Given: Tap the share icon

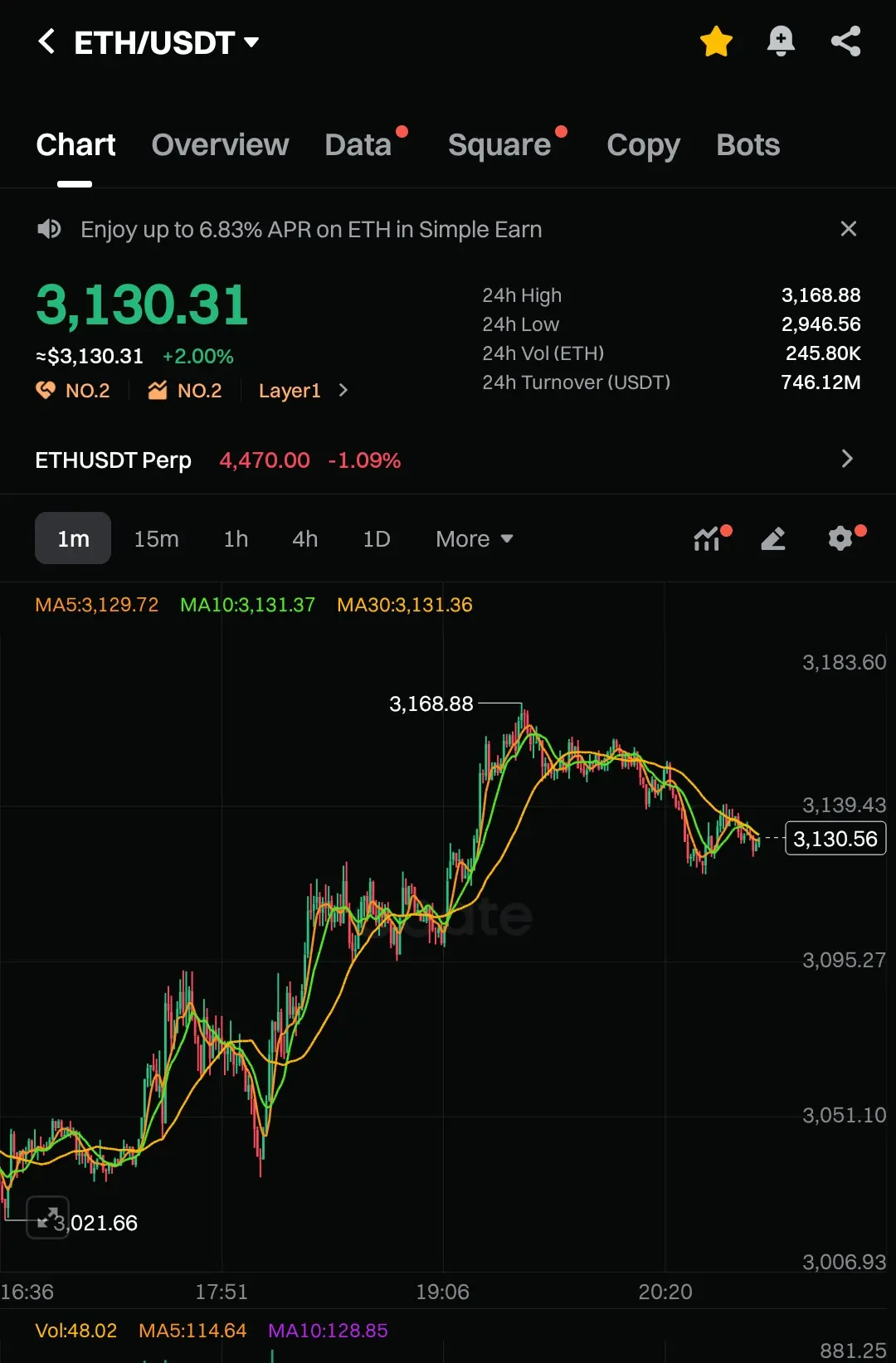Looking at the screenshot, I should 846,41.
